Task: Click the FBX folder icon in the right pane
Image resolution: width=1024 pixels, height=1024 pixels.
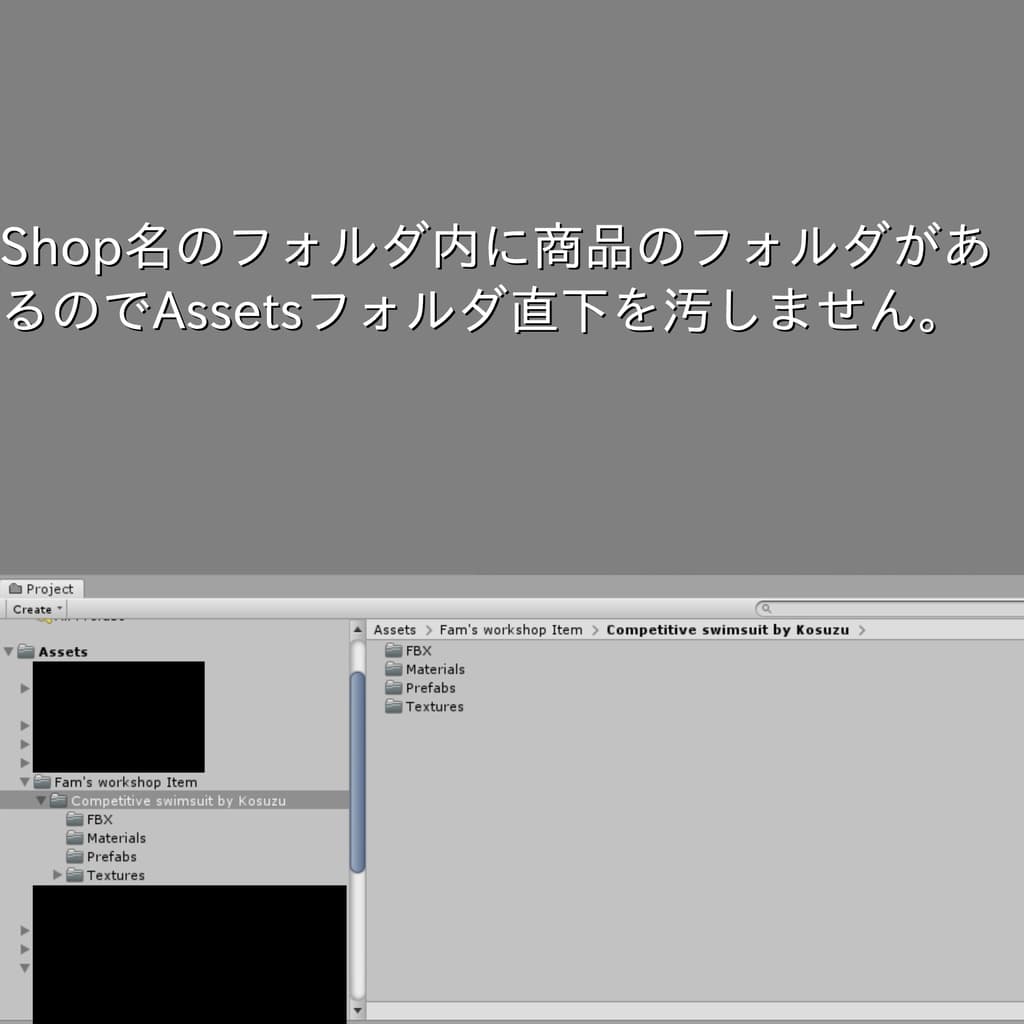Action: pos(392,650)
